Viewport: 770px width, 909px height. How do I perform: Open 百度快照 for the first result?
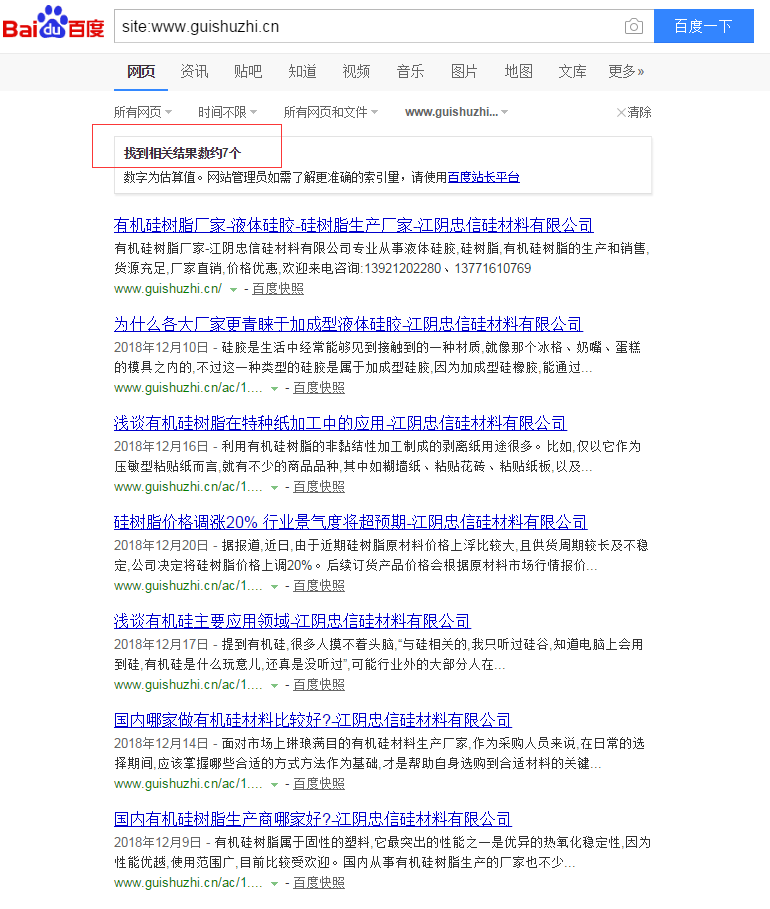point(277,289)
